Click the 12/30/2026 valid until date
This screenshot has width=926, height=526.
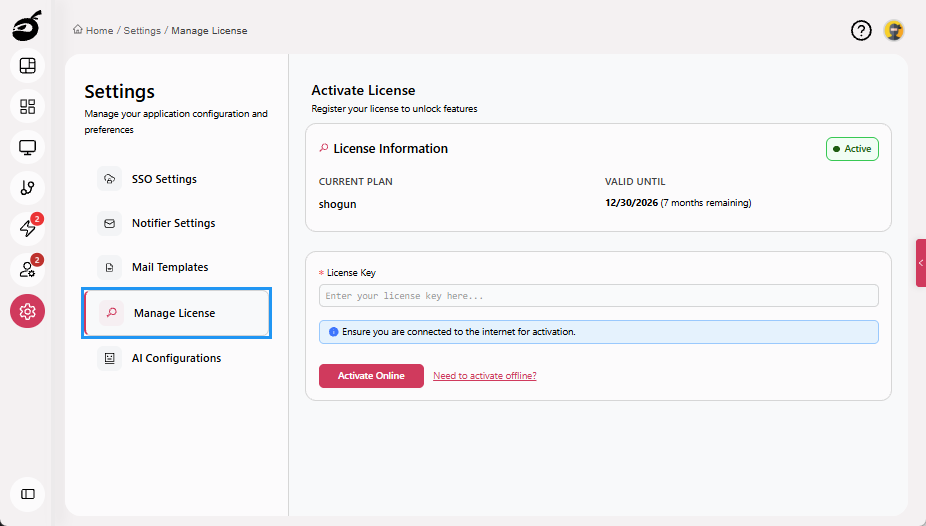coord(631,202)
